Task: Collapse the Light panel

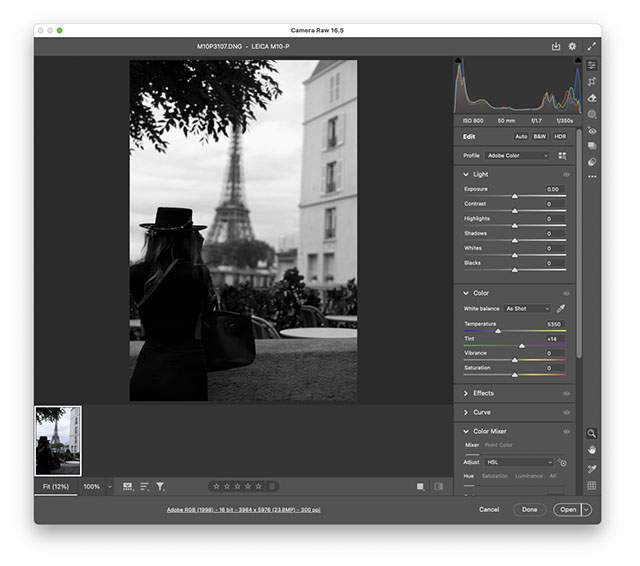Action: click(466, 175)
